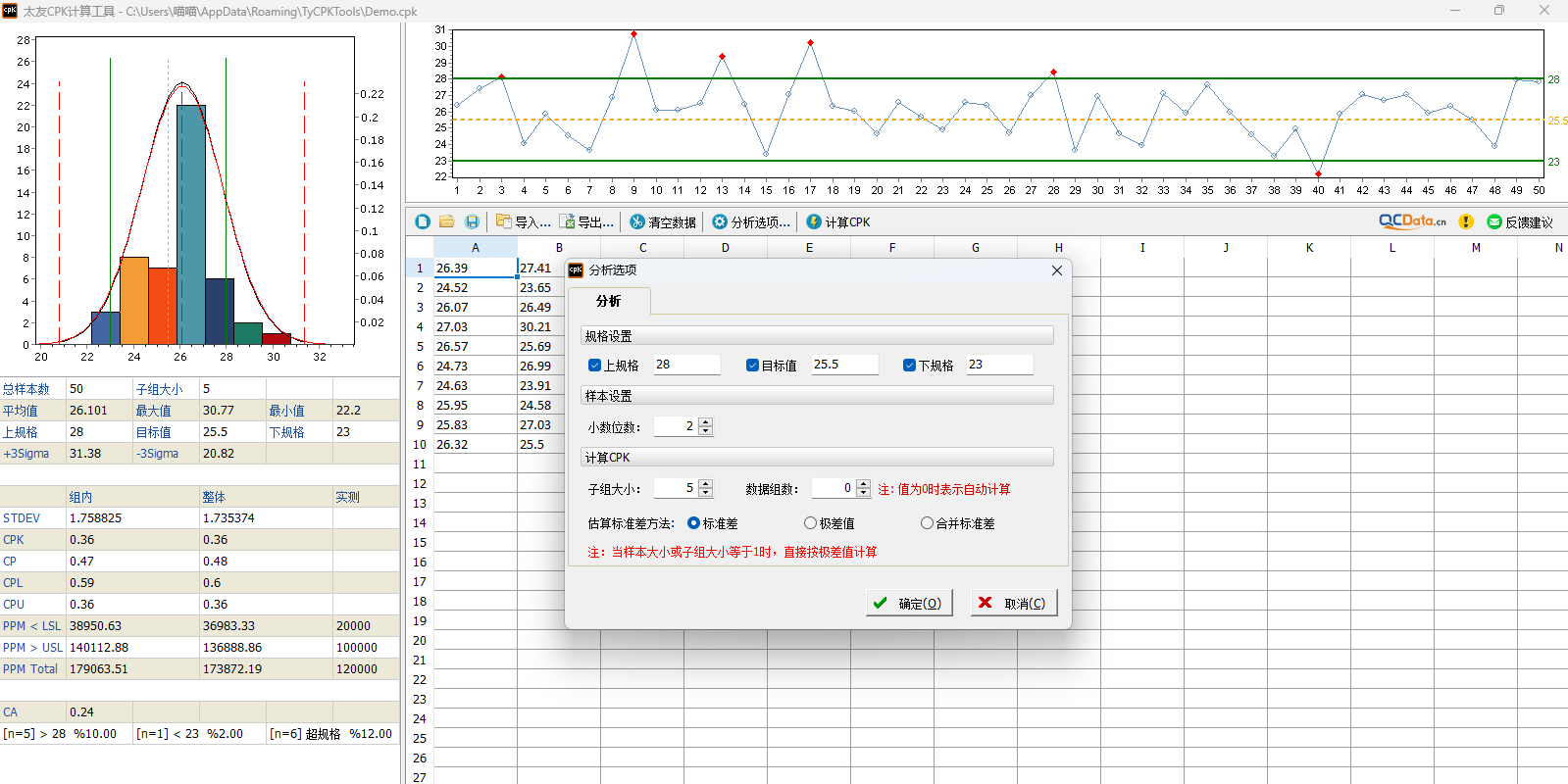Click the 上规格 value field showing 28
Screen dimensions: 1568x784
686,365
